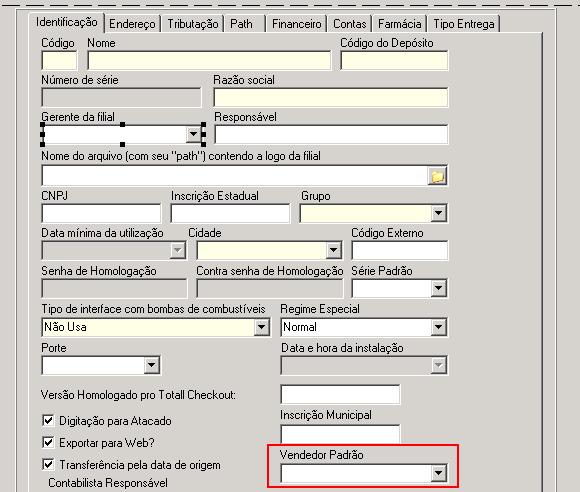
Task: Click the Versão Homologado Totall Checkout field
Action: point(340,394)
